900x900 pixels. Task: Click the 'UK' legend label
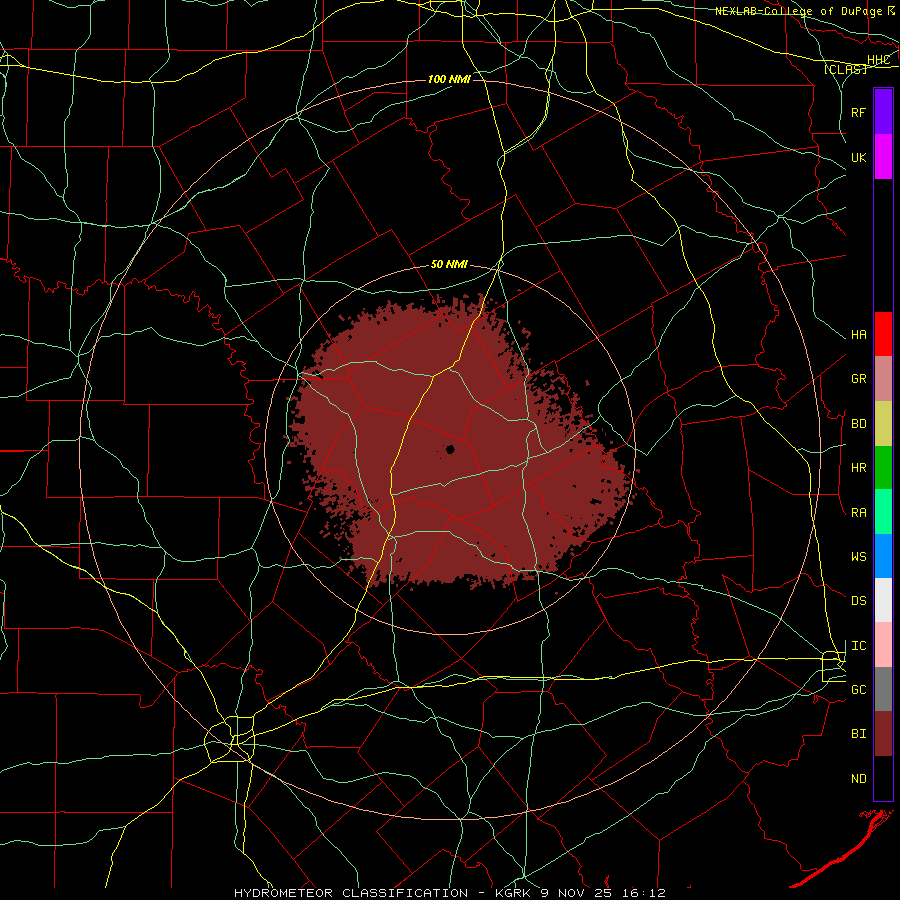pyautogui.click(x=859, y=157)
